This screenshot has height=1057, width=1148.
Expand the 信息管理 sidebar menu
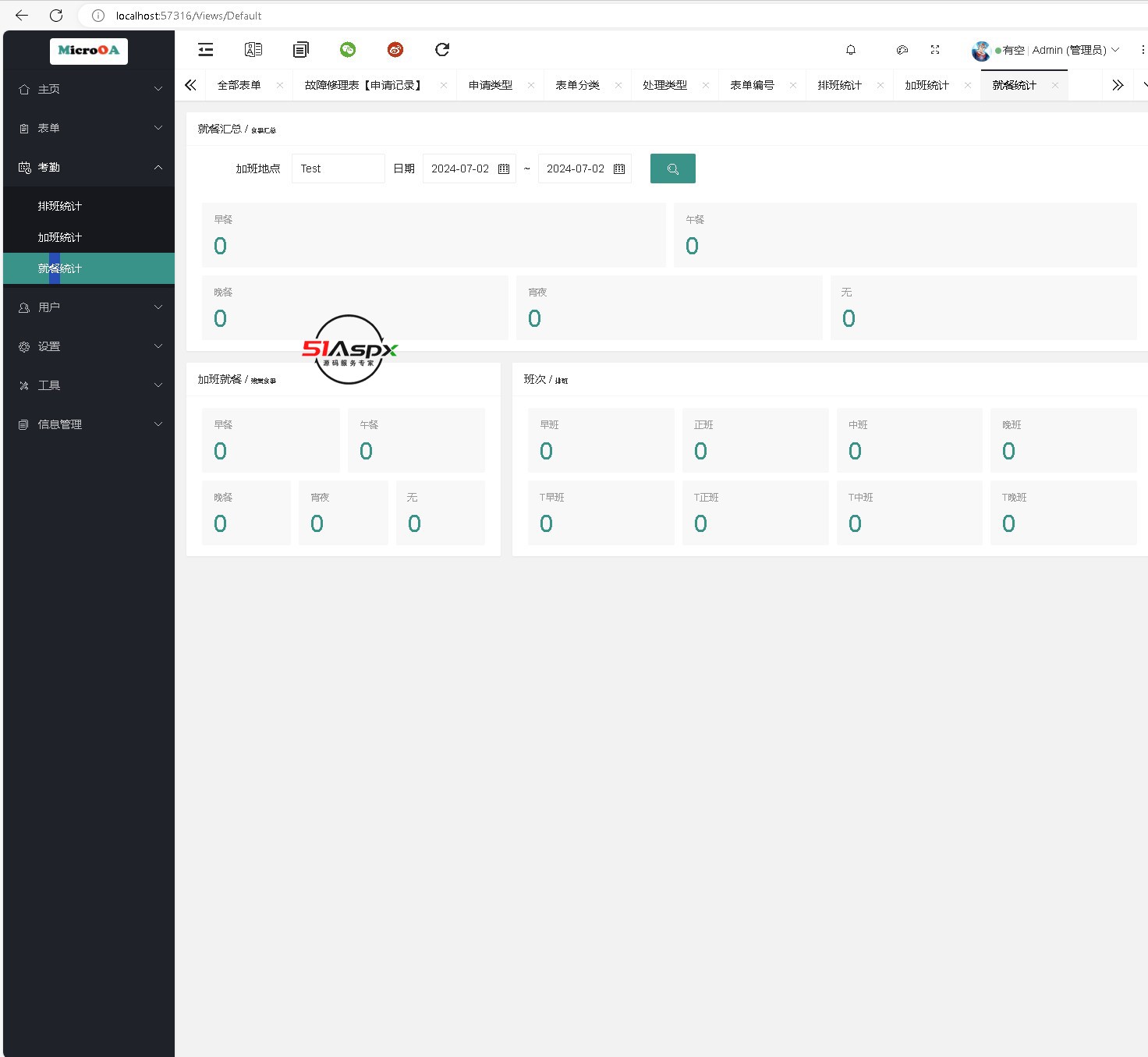point(89,424)
